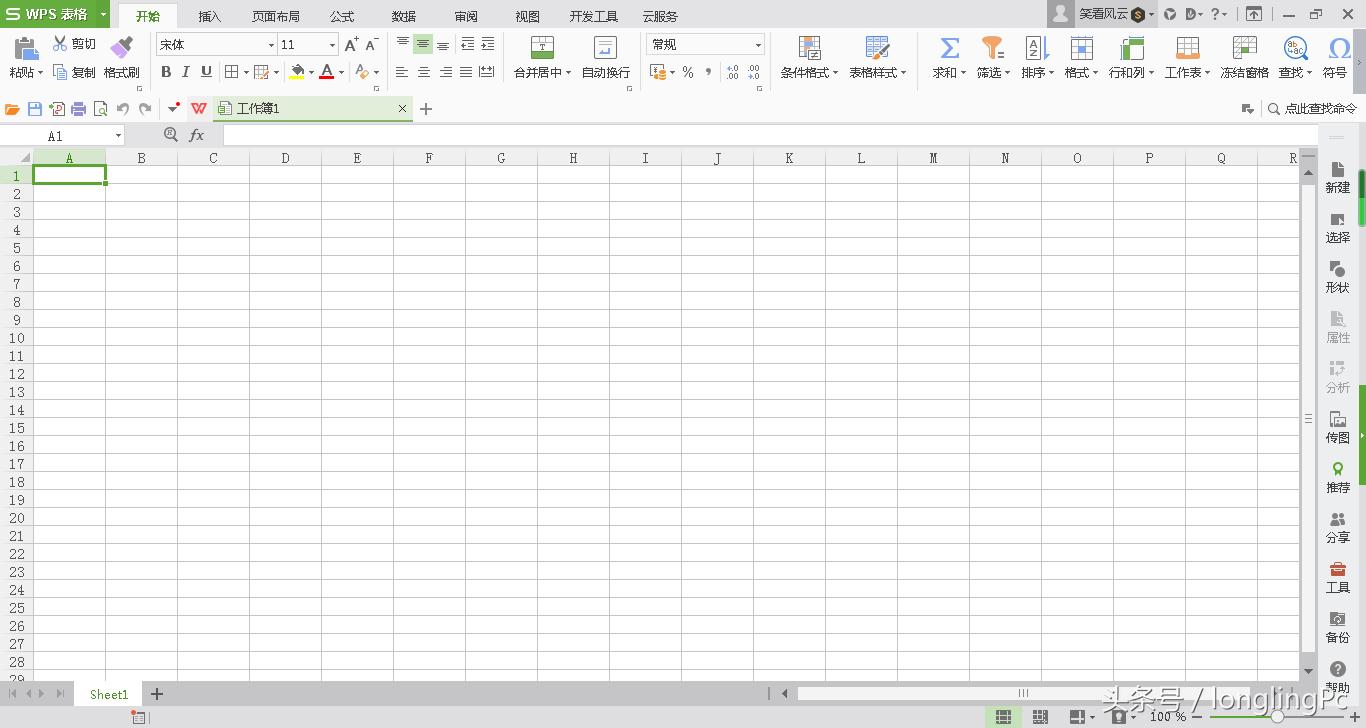Open the 工具 toolbox in the sidebar
The height and width of the screenshot is (728, 1366).
(x=1337, y=576)
